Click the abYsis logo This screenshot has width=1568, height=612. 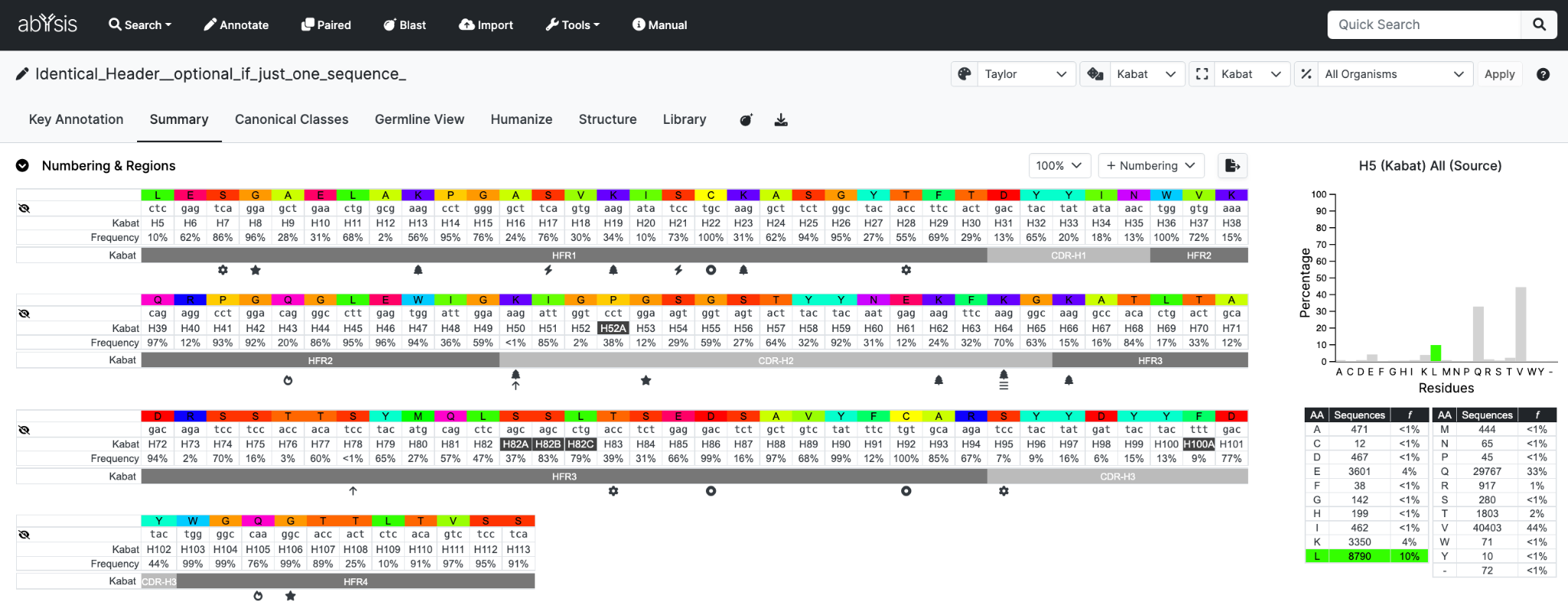tap(47, 24)
